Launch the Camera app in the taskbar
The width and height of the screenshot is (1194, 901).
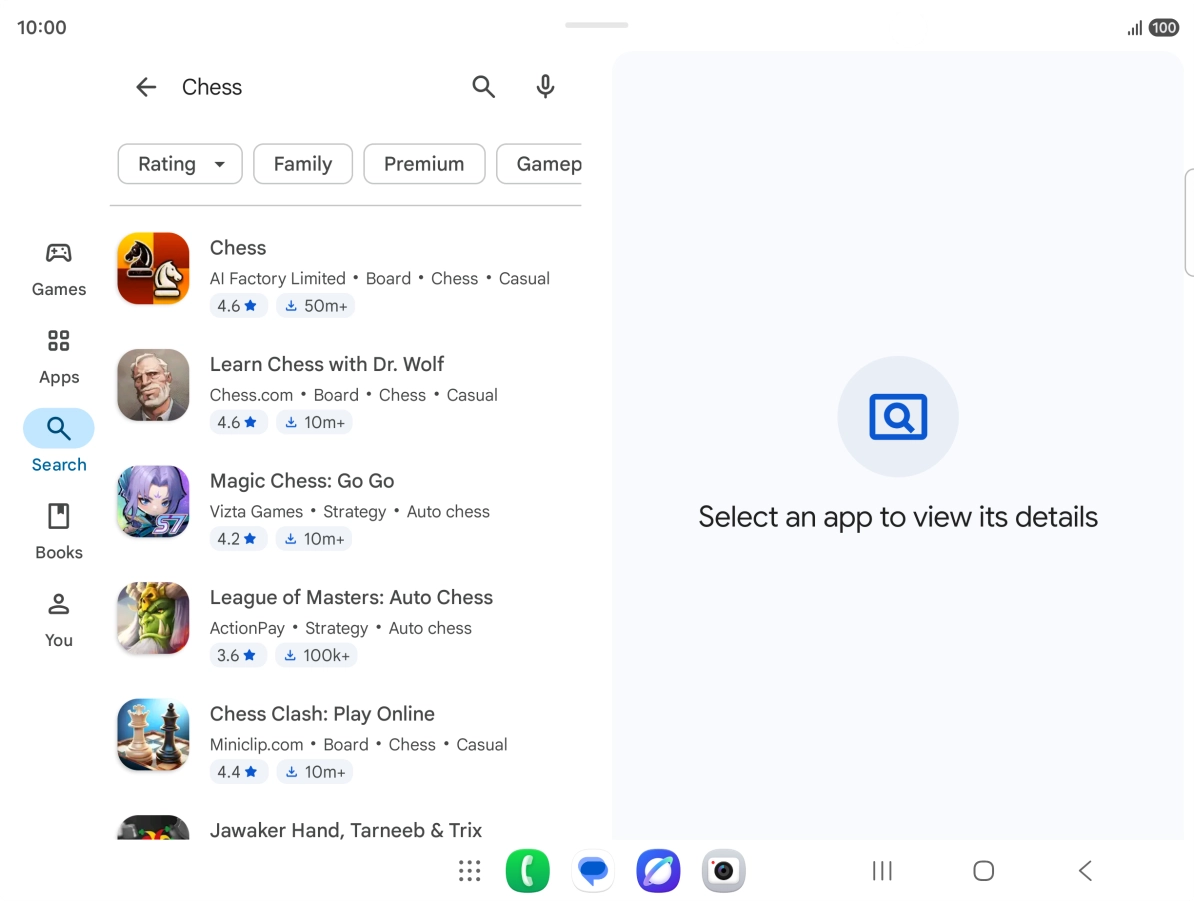(723, 871)
